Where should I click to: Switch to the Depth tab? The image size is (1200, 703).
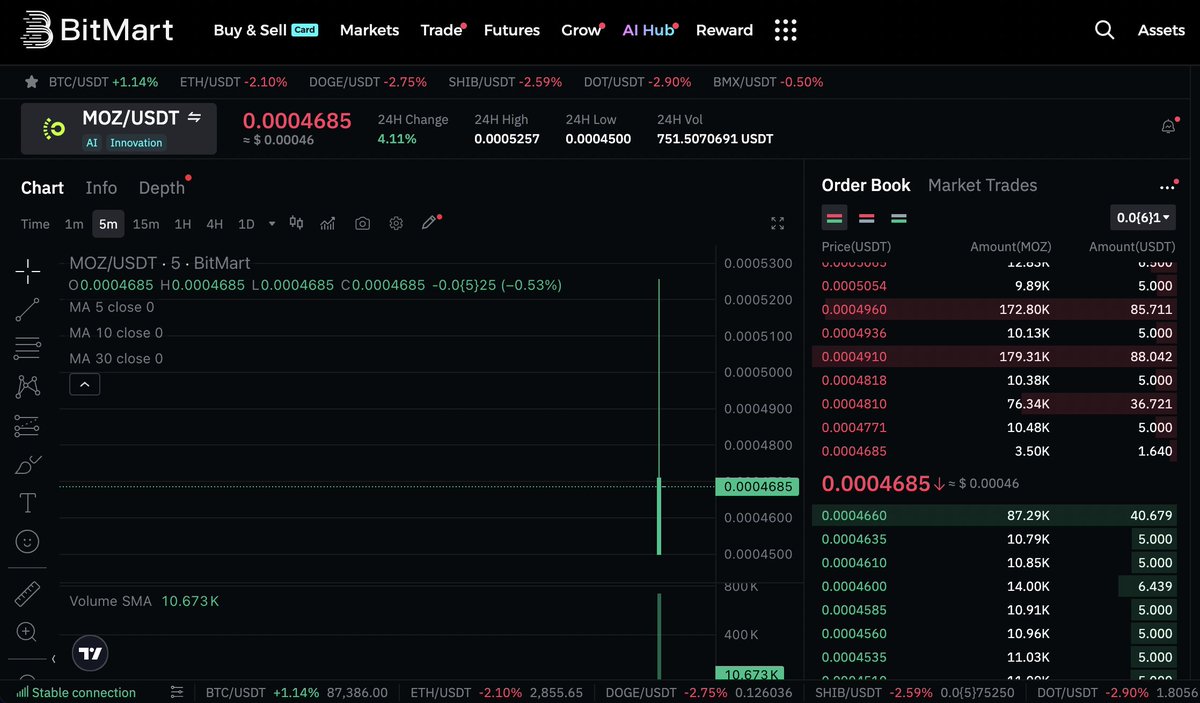163,188
